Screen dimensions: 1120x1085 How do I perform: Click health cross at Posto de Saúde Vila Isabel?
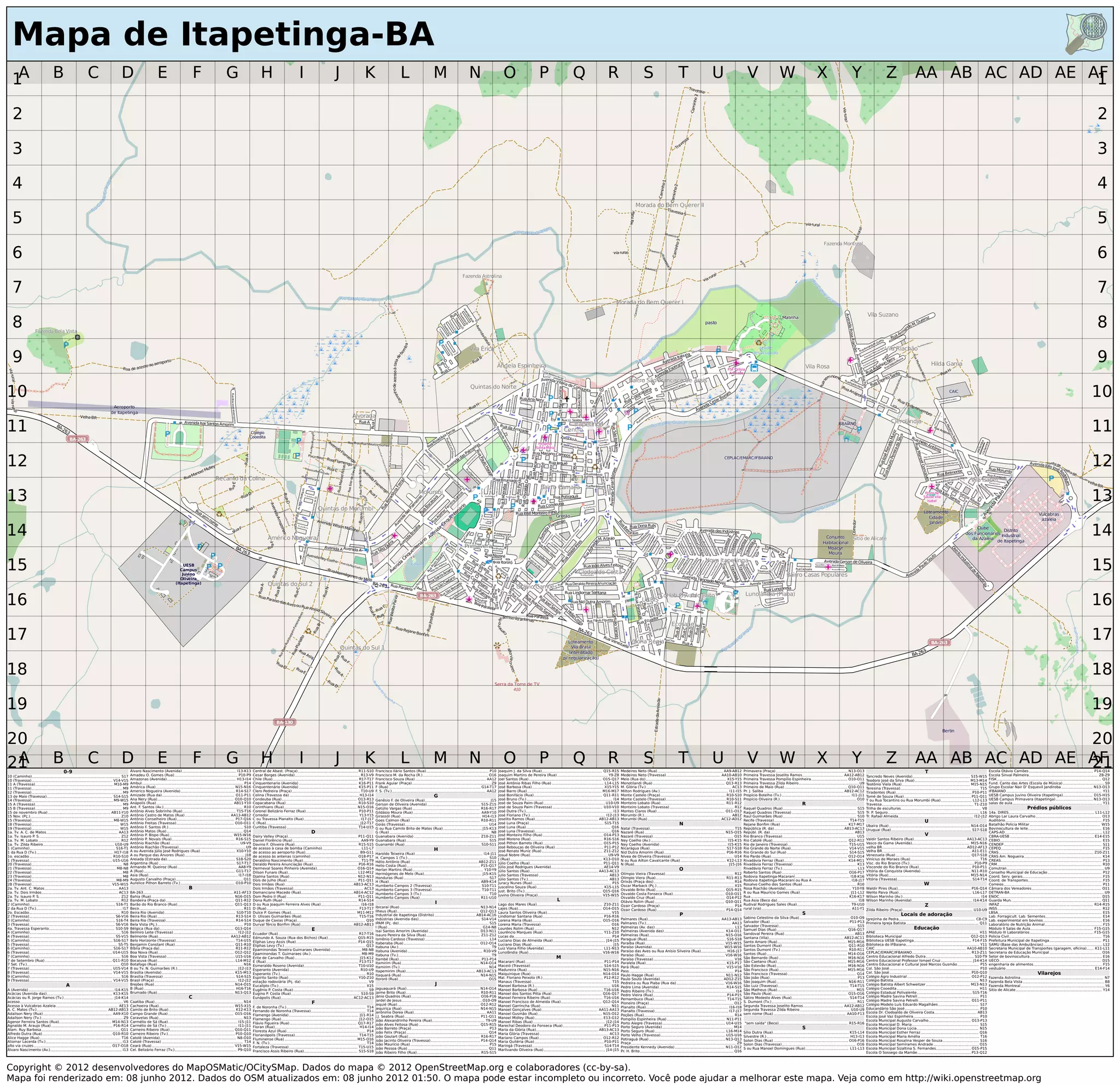click(x=931, y=487)
